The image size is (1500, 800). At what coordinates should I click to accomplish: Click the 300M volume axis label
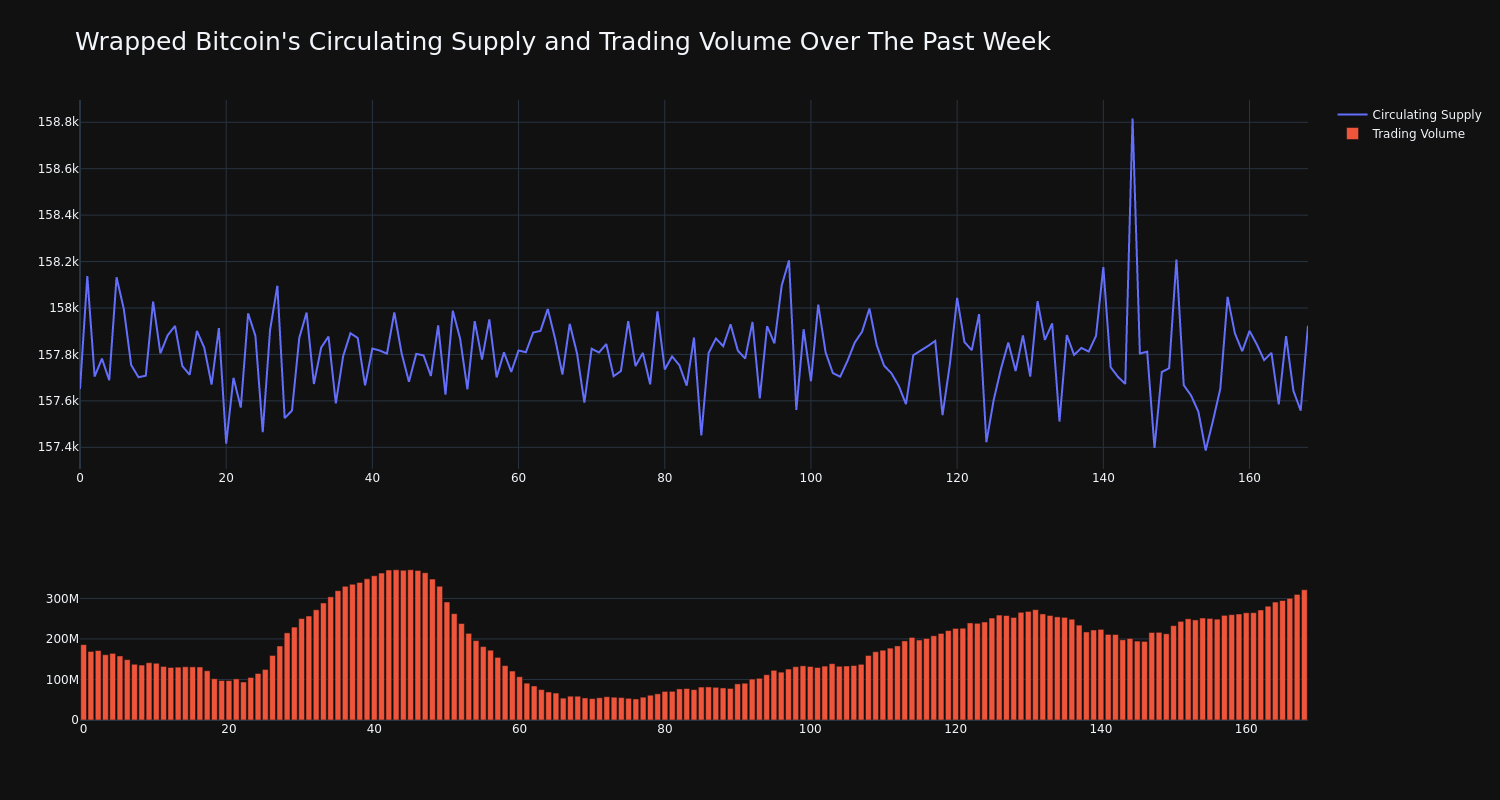(x=61, y=599)
